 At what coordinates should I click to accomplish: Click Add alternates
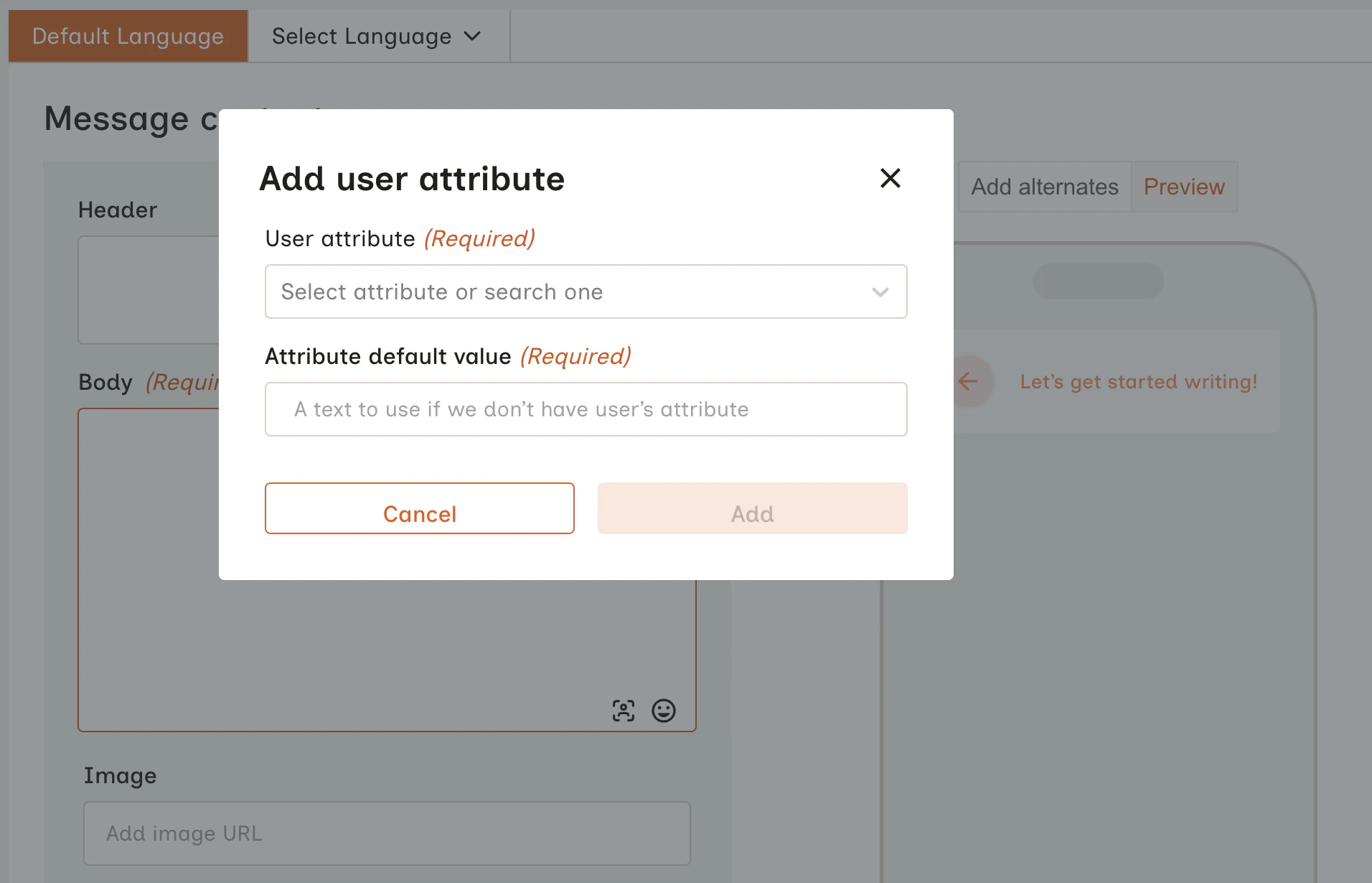(1045, 187)
